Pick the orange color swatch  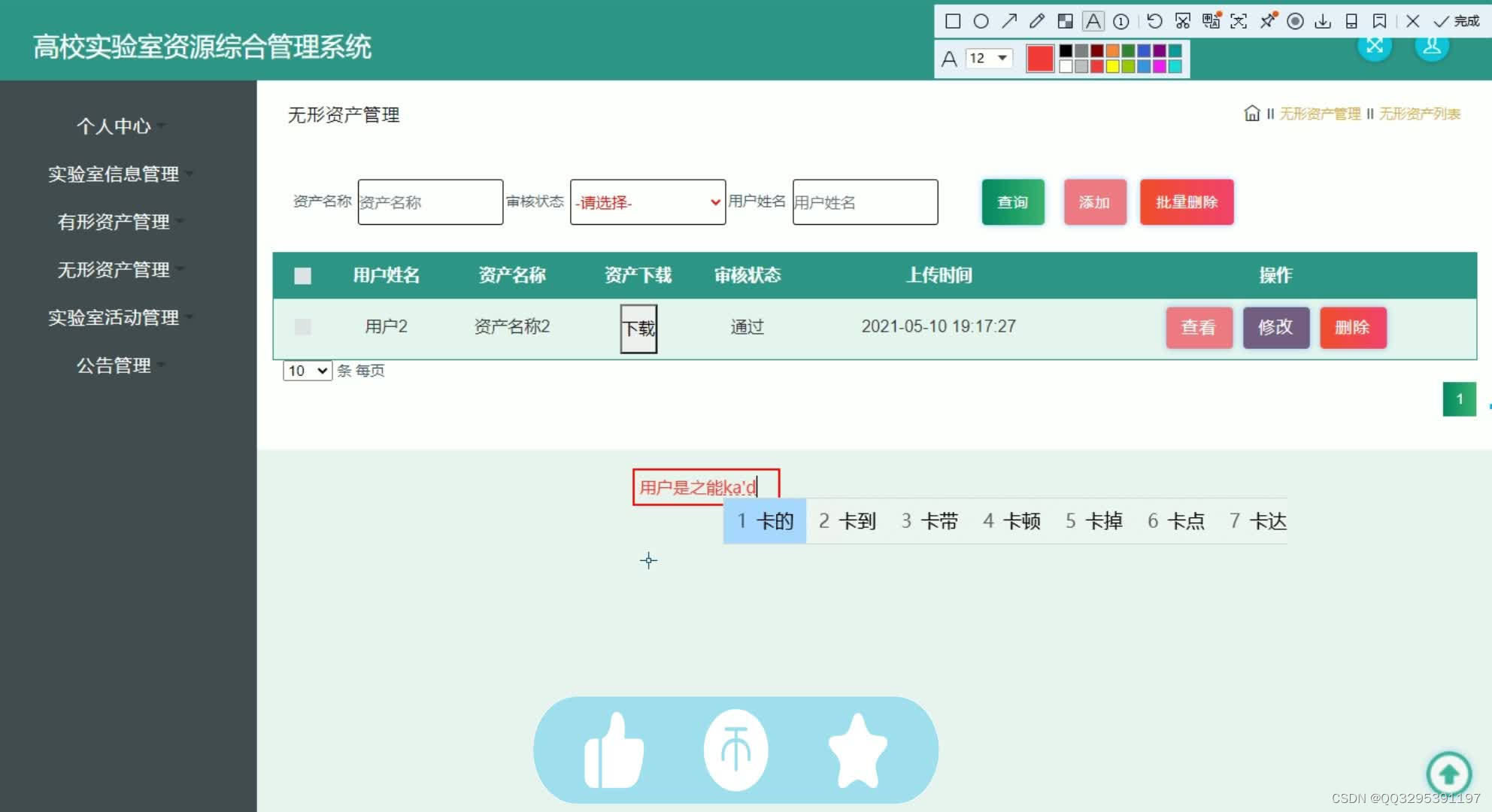pyautogui.click(x=1113, y=51)
